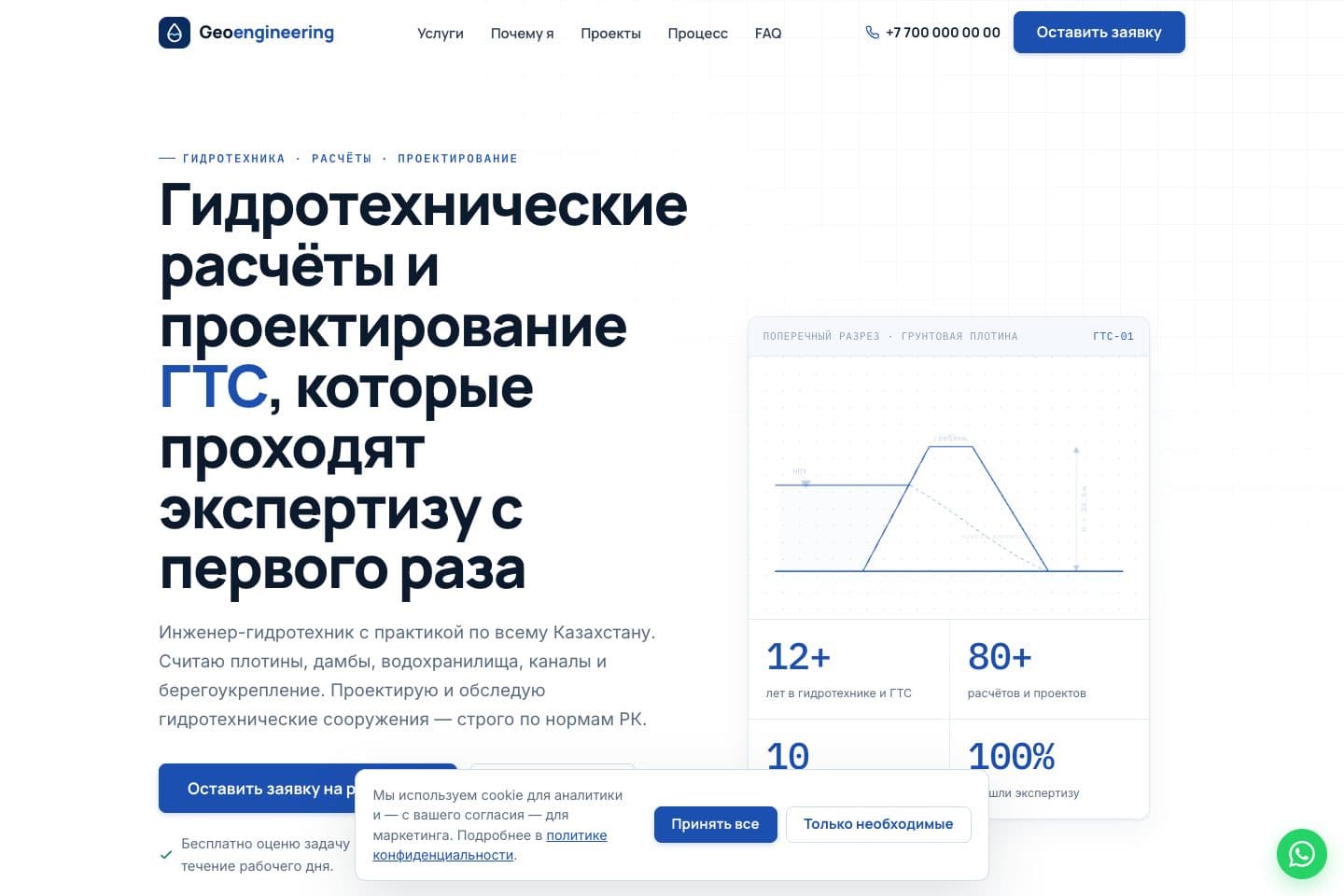
Task: Click the blue 'ГТС' word in headline
Action: pos(214,386)
